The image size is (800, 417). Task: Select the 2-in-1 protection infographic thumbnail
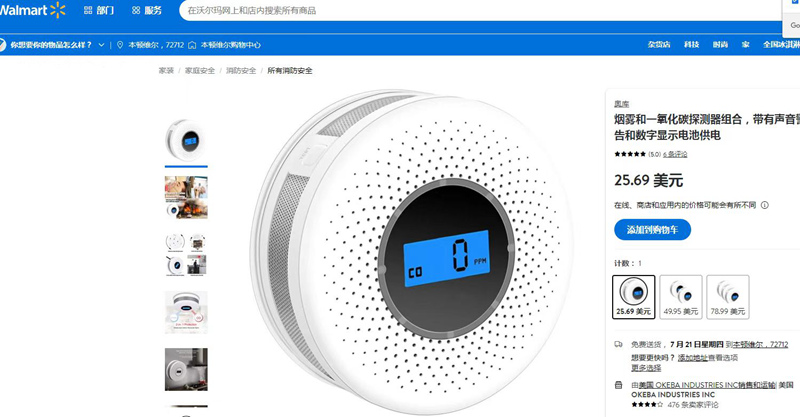(x=186, y=312)
